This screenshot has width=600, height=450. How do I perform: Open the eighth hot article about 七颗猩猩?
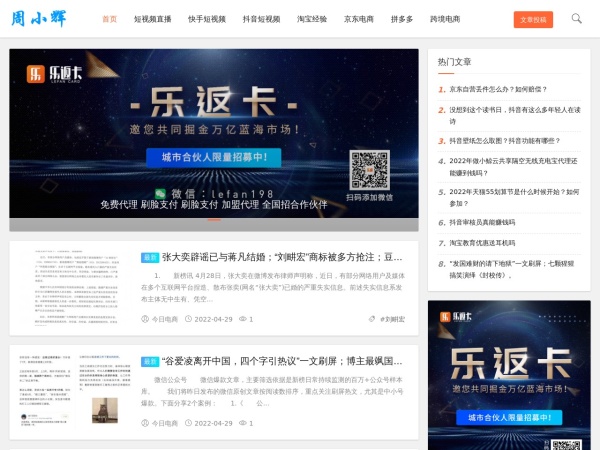pyautogui.click(x=512, y=269)
